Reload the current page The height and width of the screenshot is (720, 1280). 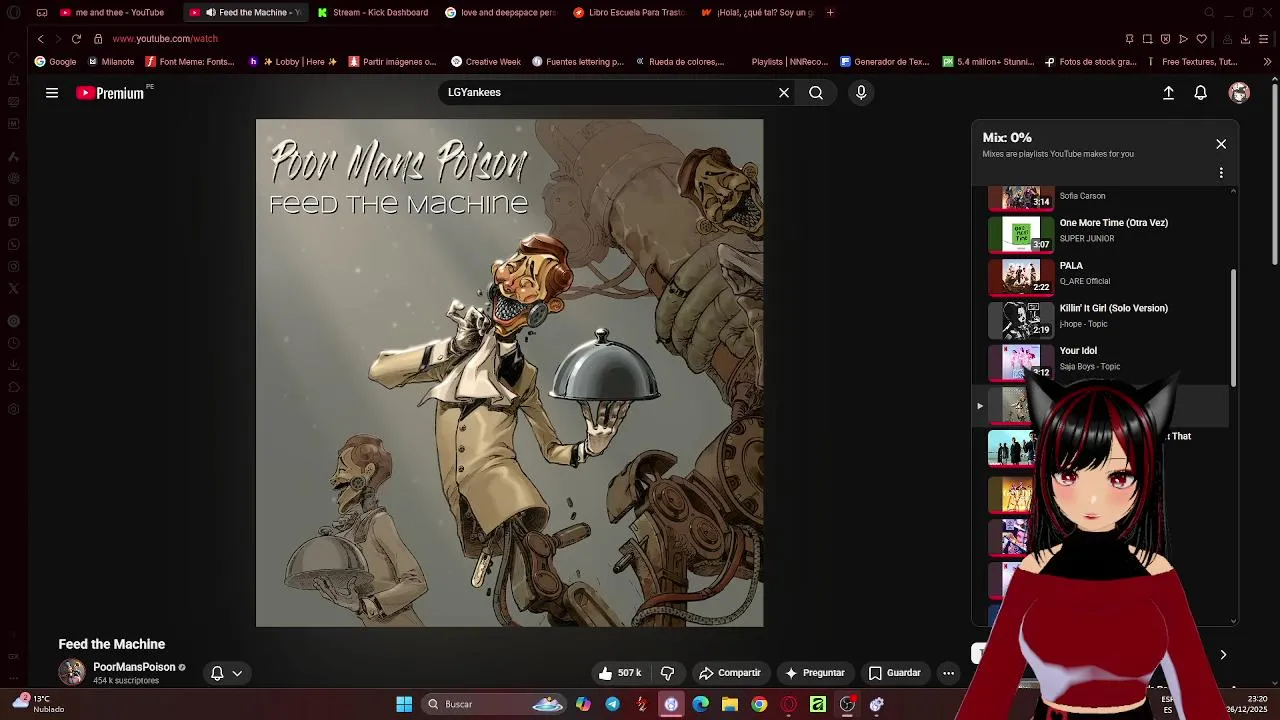76,39
